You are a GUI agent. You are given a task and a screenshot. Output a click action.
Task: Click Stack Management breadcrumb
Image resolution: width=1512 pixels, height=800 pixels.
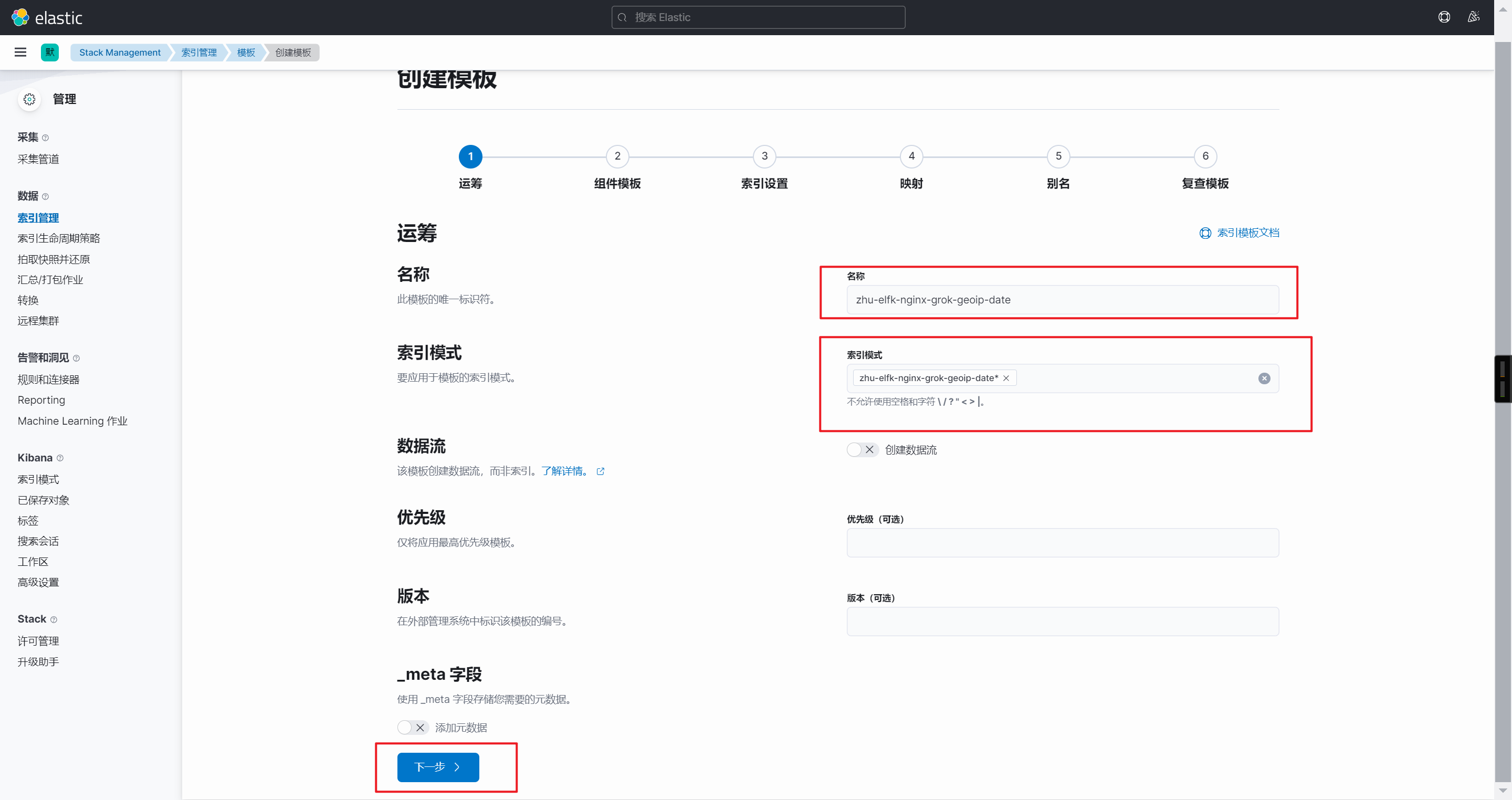click(120, 52)
